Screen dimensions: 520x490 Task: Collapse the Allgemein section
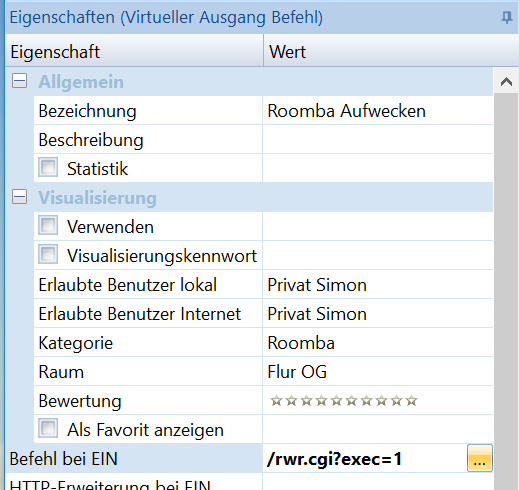click(19, 81)
